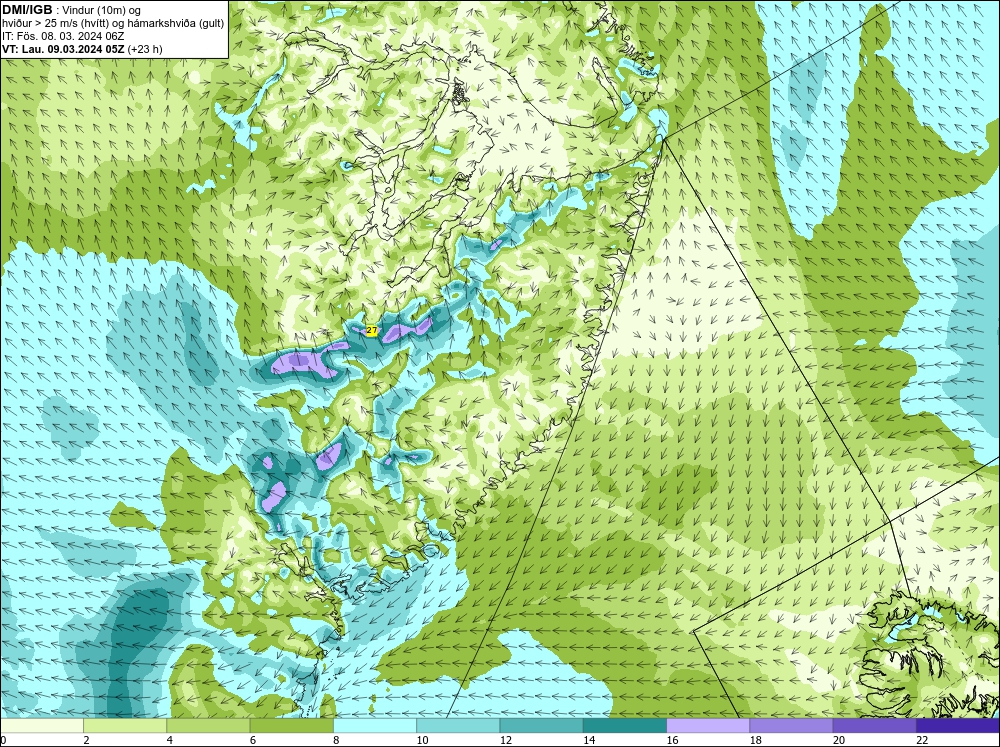
Task: Click the "Vindur (10m) og" header text
Action: [x=103, y=10]
